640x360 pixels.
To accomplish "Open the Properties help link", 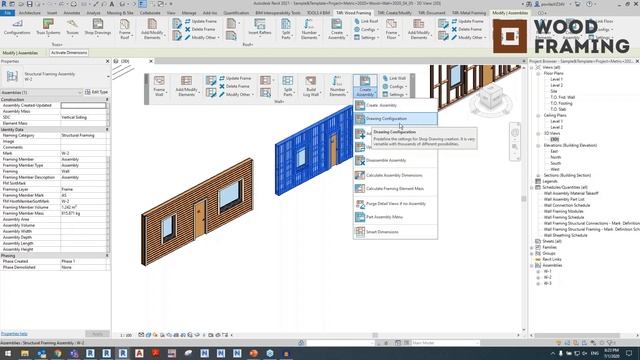I will click(x=14, y=334).
